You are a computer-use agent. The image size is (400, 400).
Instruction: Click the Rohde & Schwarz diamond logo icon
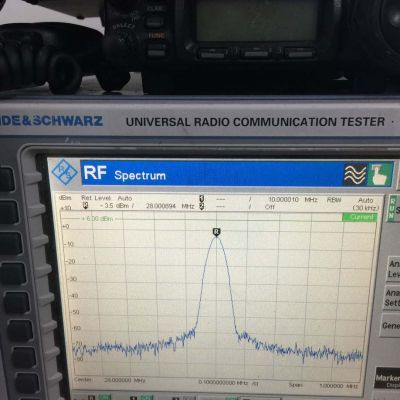[x=65, y=173]
